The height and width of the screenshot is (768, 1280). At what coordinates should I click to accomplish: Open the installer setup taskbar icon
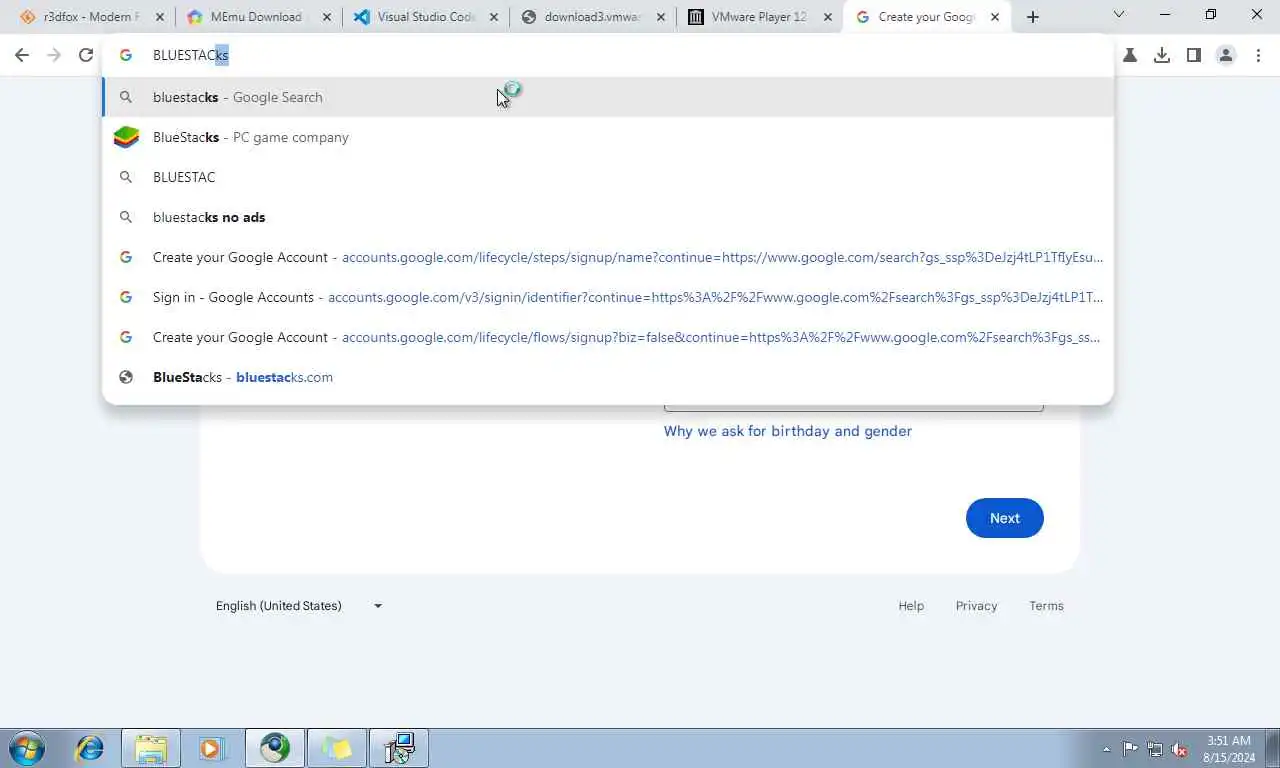point(399,748)
